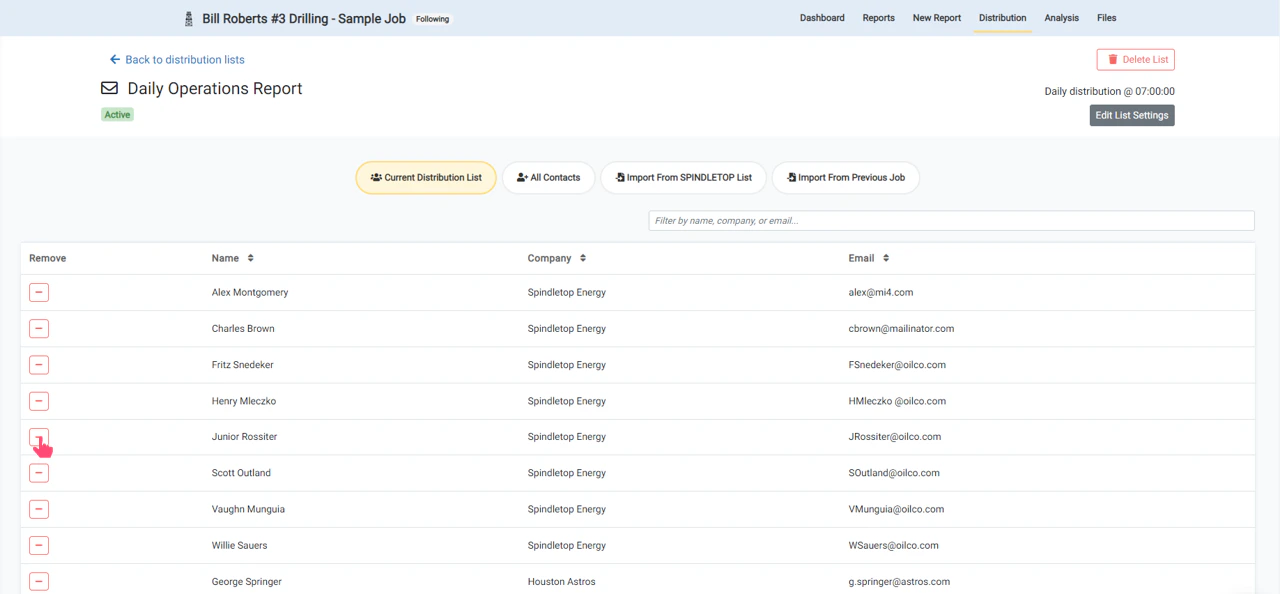Click the filter by name, company, or email field

coord(950,220)
